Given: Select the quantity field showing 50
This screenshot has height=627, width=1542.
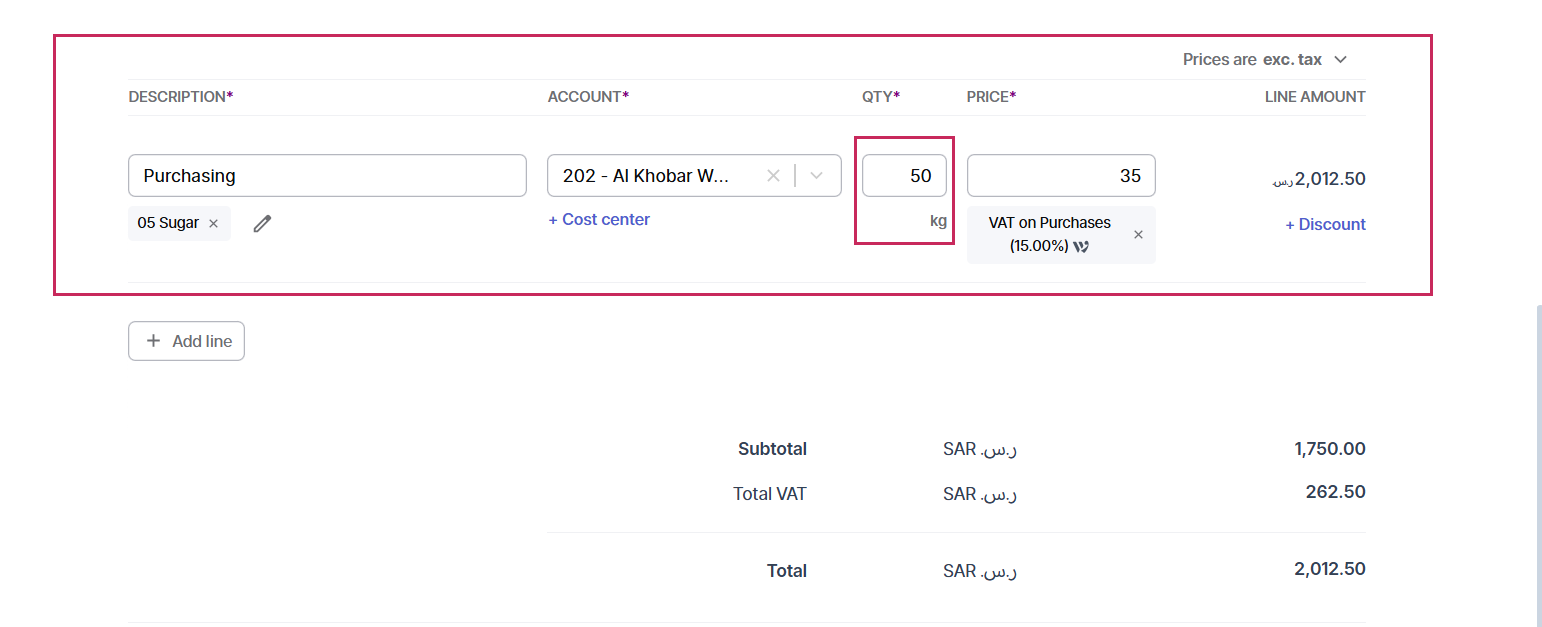Looking at the screenshot, I should tap(904, 176).
